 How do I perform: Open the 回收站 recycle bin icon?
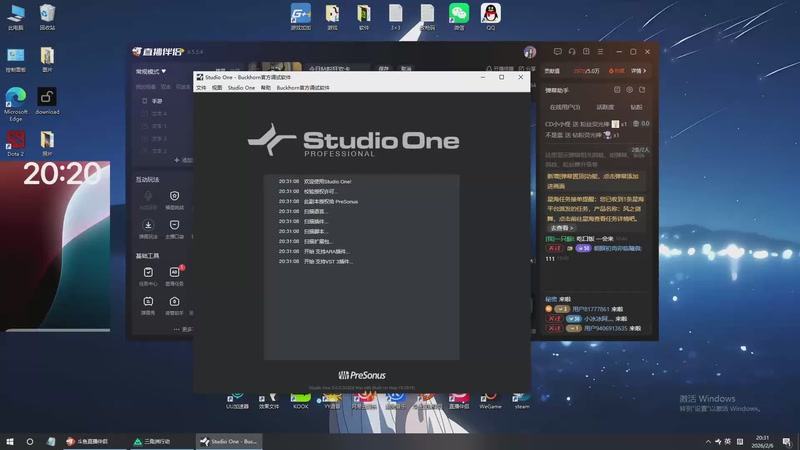[47, 16]
